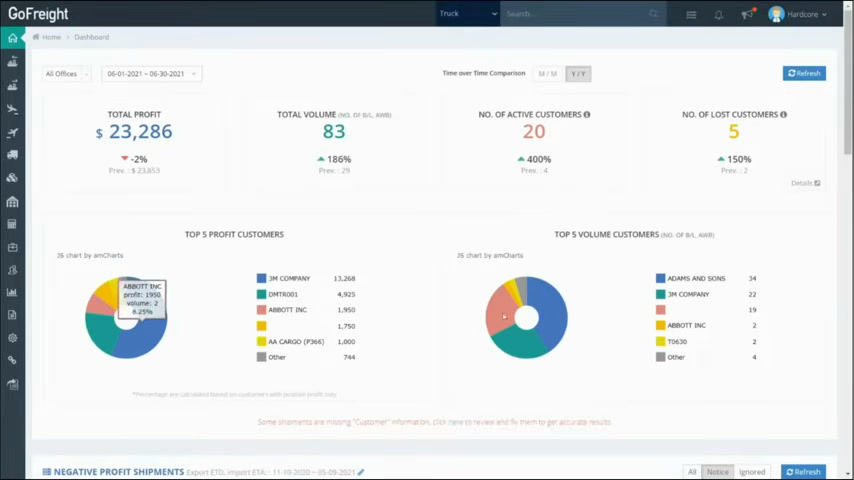Select the All filter tab
This screenshot has height=480, width=854.
tap(692, 472)
